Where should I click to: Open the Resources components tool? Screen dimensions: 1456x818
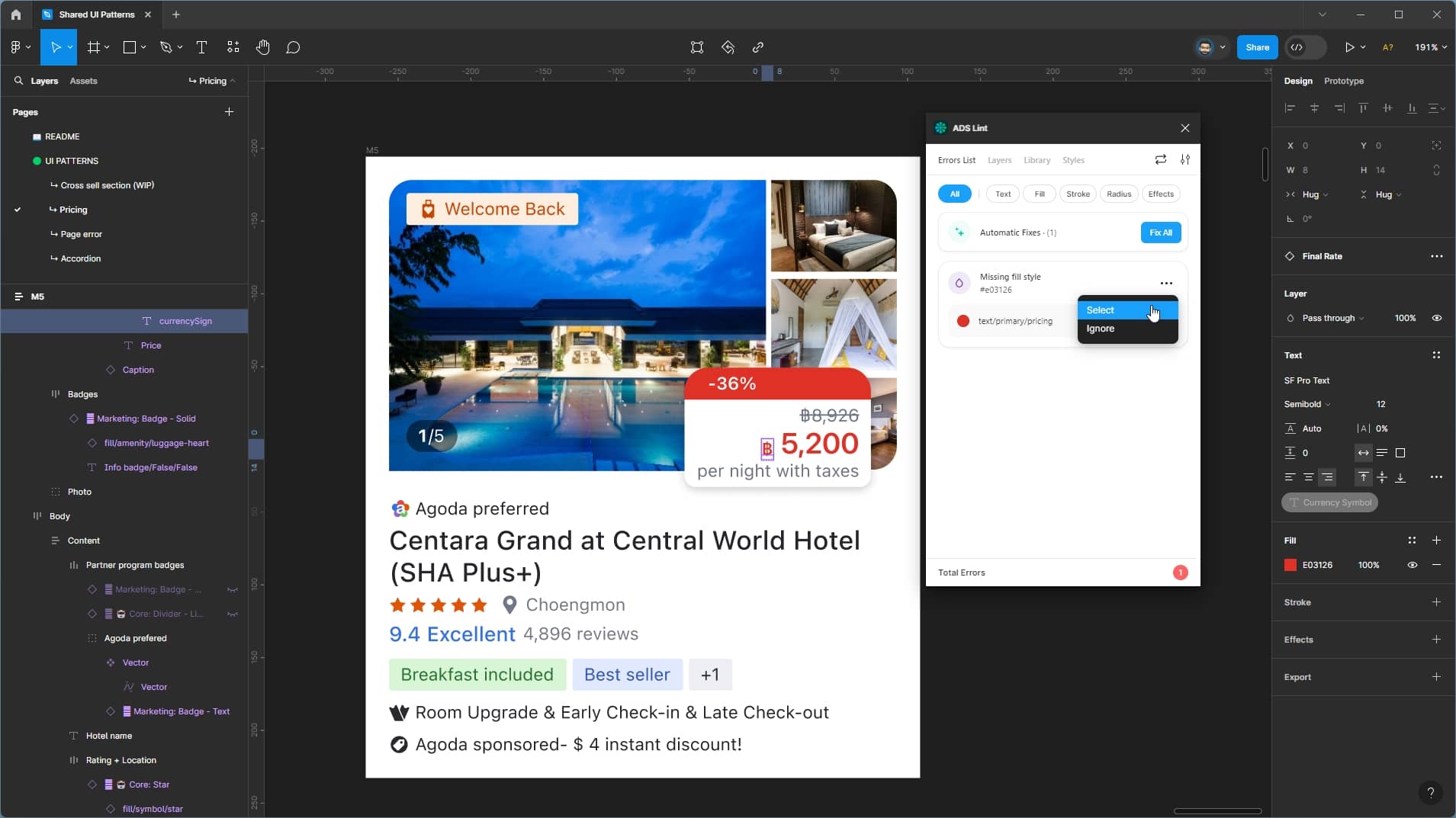(x=233, y=47)
